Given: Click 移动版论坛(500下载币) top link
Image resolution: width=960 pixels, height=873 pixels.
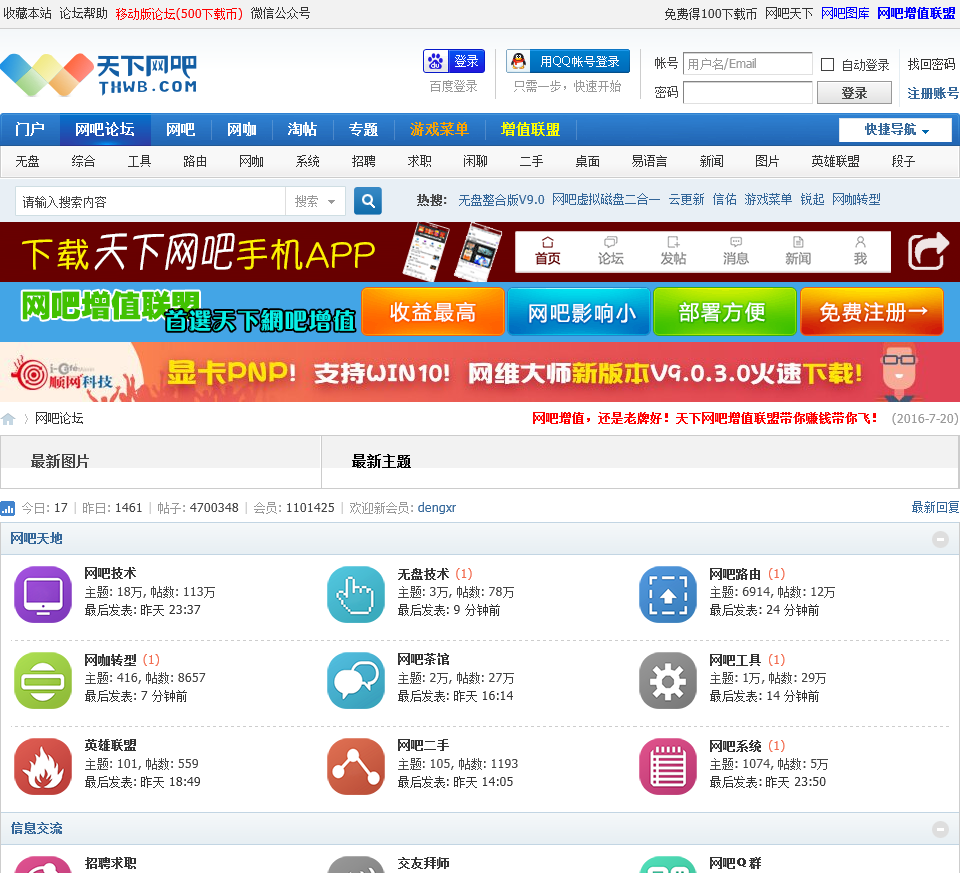Looking at the screenshot, I should 179,13.
